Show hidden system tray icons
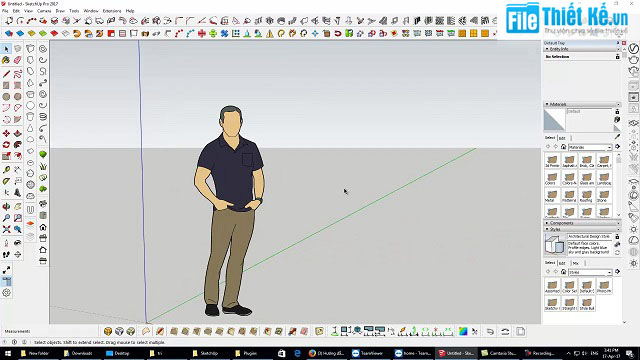 tap(569, 353)
